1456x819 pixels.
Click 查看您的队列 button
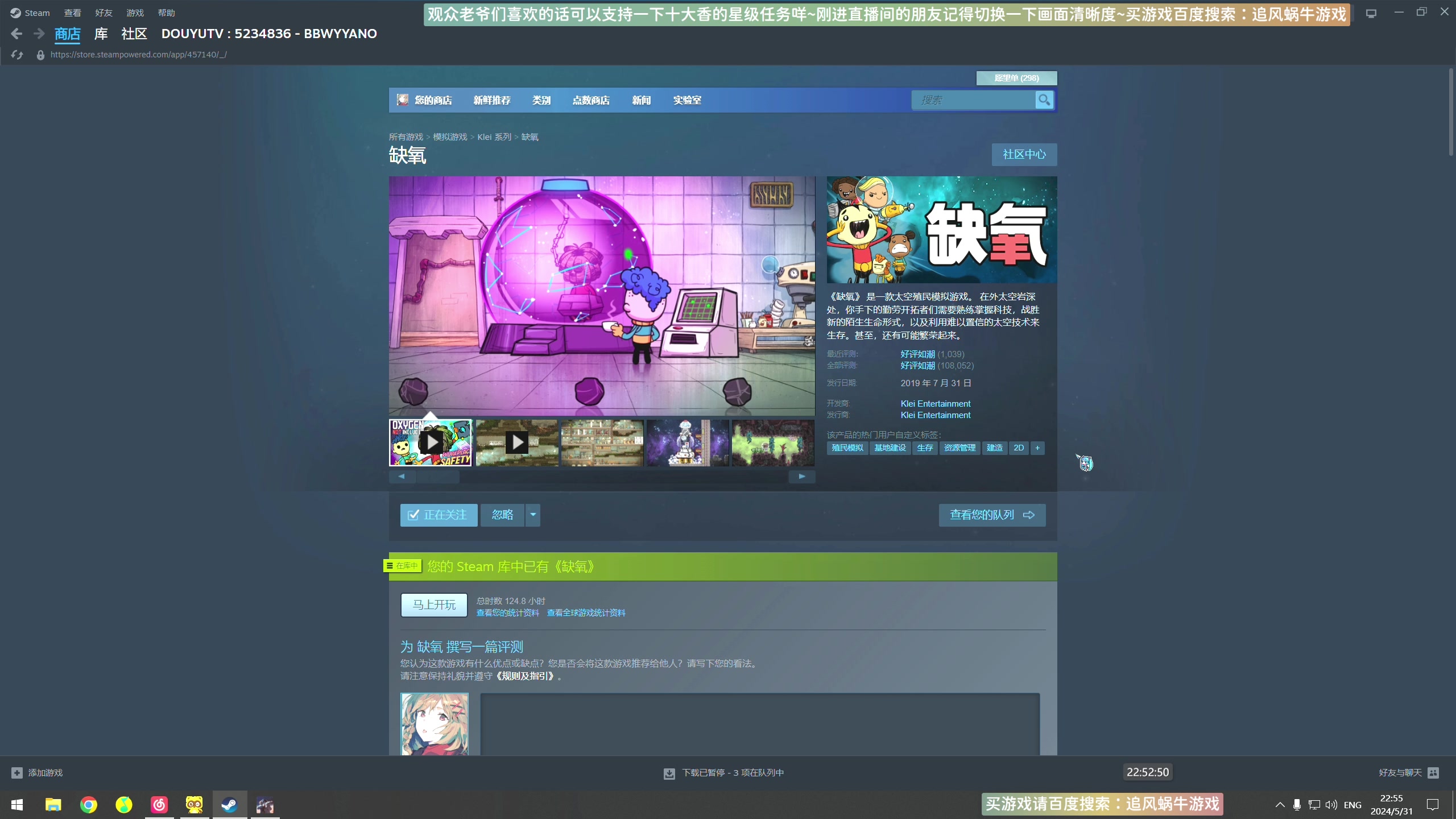(x=992, y=515)
